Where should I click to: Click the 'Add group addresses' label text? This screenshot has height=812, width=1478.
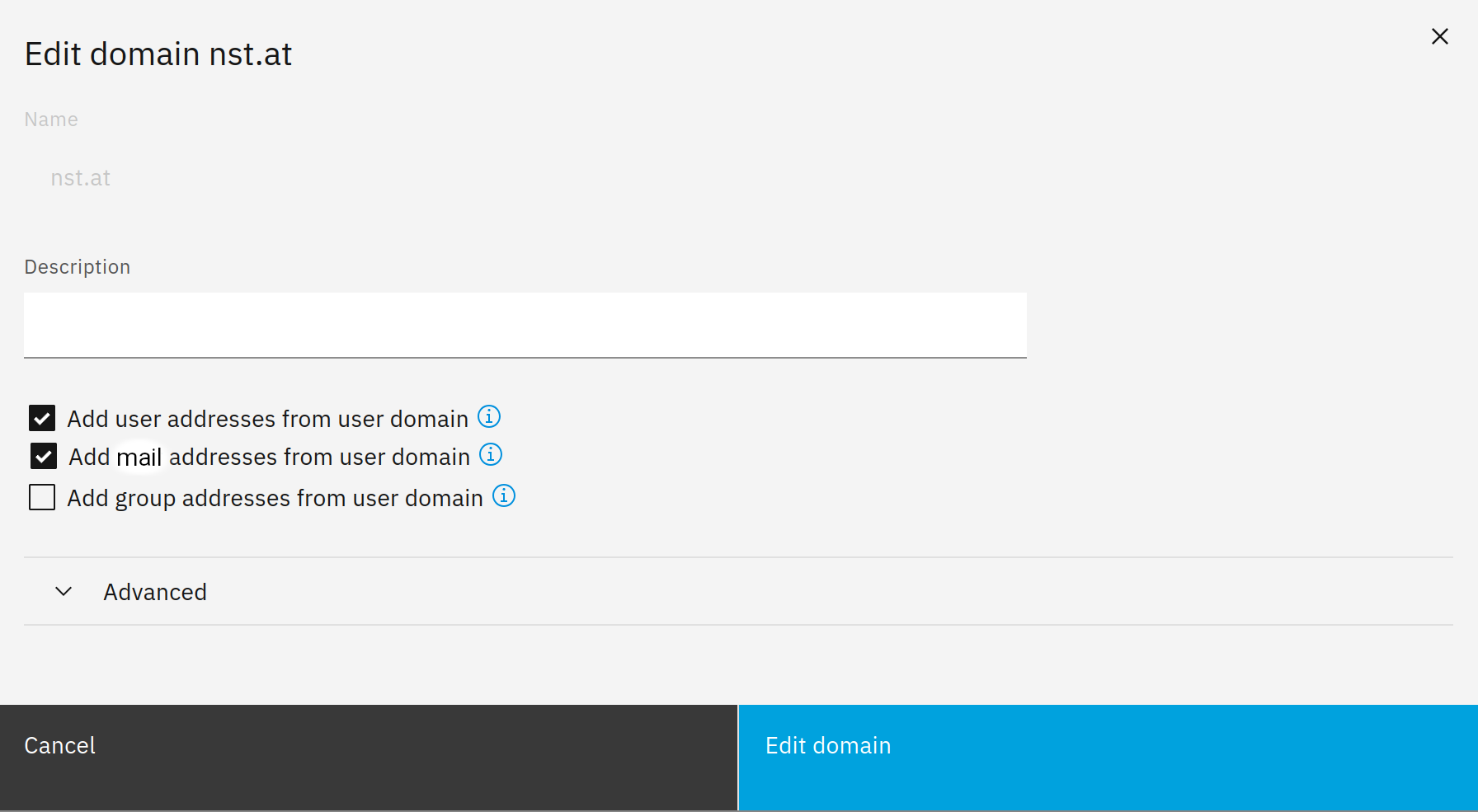(x=275, y=498)
